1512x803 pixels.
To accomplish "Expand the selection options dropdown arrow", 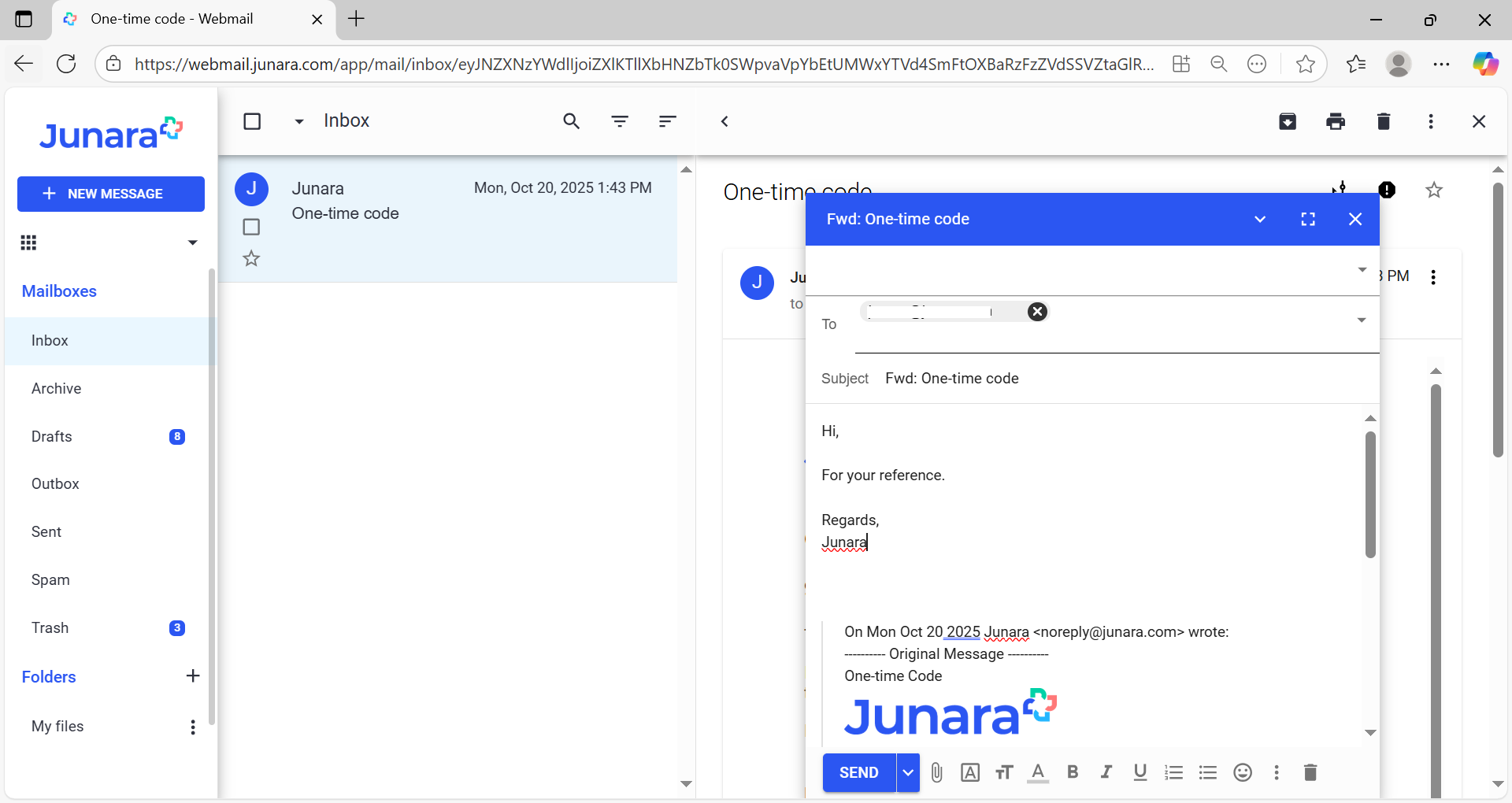I will click(x=299, y=121).
